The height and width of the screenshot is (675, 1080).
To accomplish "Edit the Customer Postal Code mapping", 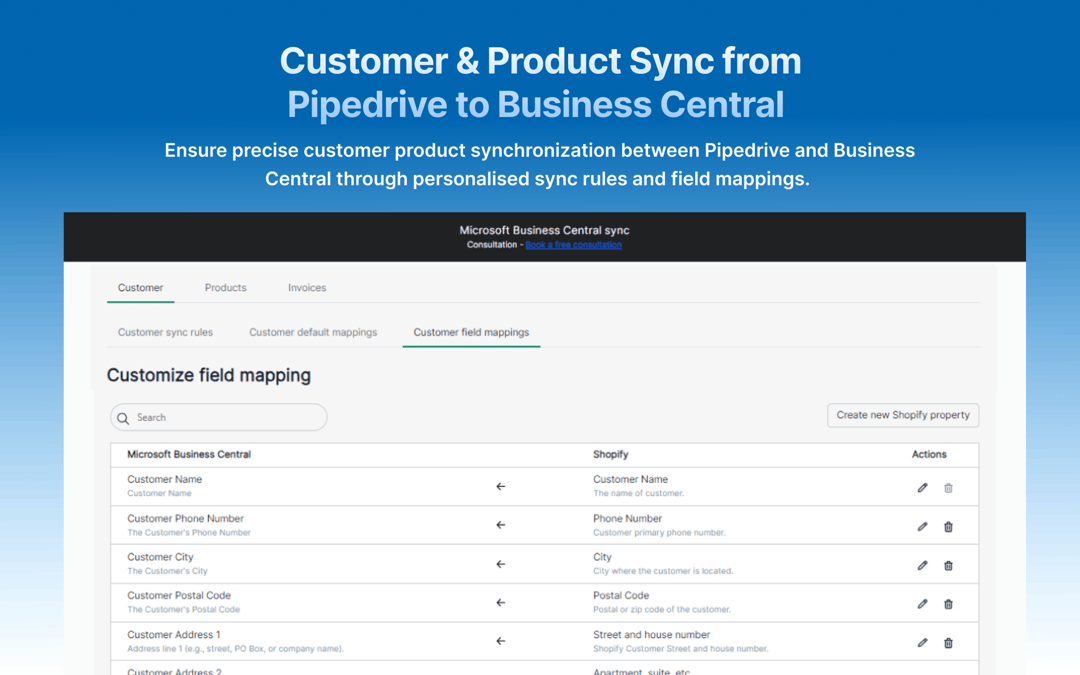I will point(922,603).
